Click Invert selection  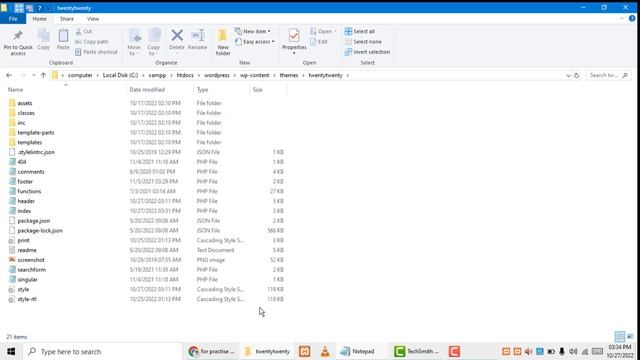[x=367, y=52]
